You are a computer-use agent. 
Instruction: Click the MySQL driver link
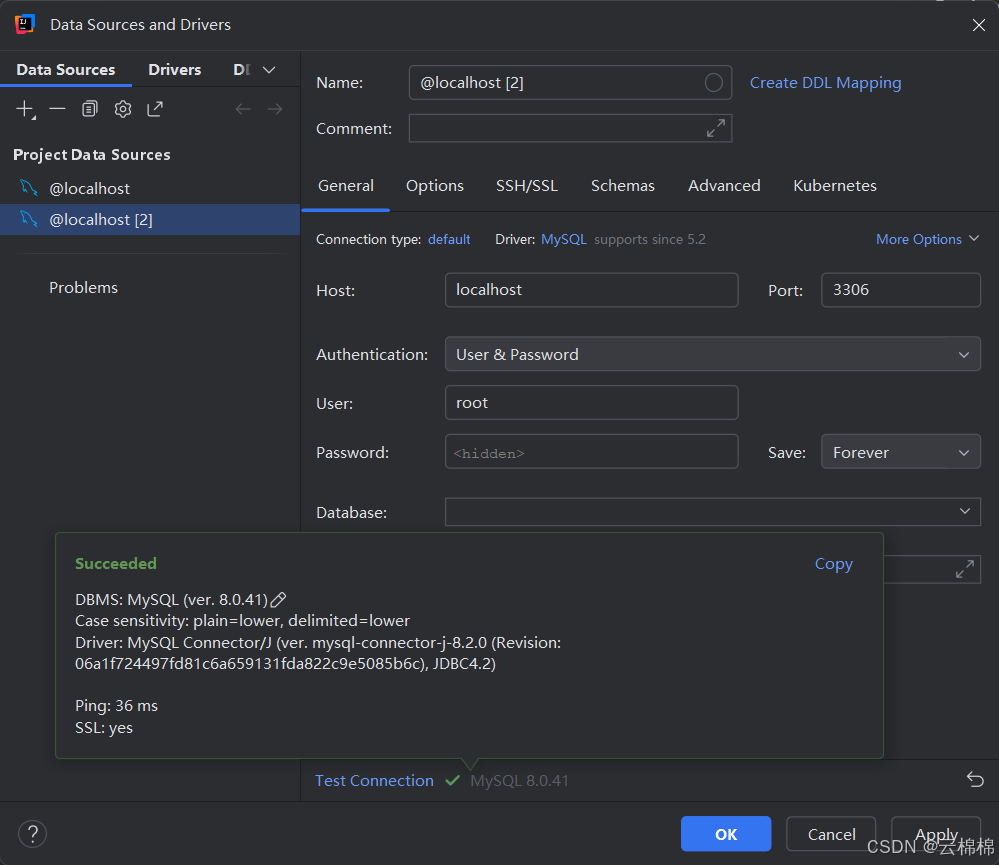(x=564, y=239)
